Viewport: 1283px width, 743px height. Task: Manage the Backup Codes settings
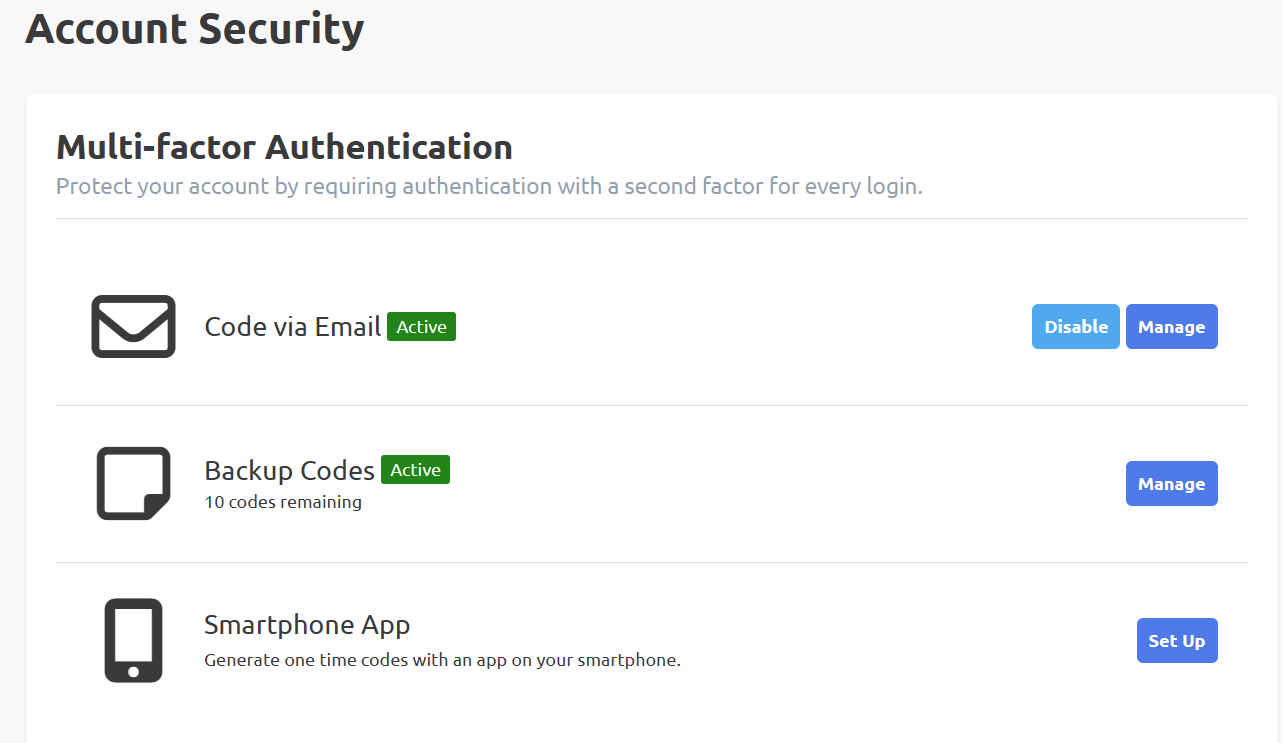1171,484
